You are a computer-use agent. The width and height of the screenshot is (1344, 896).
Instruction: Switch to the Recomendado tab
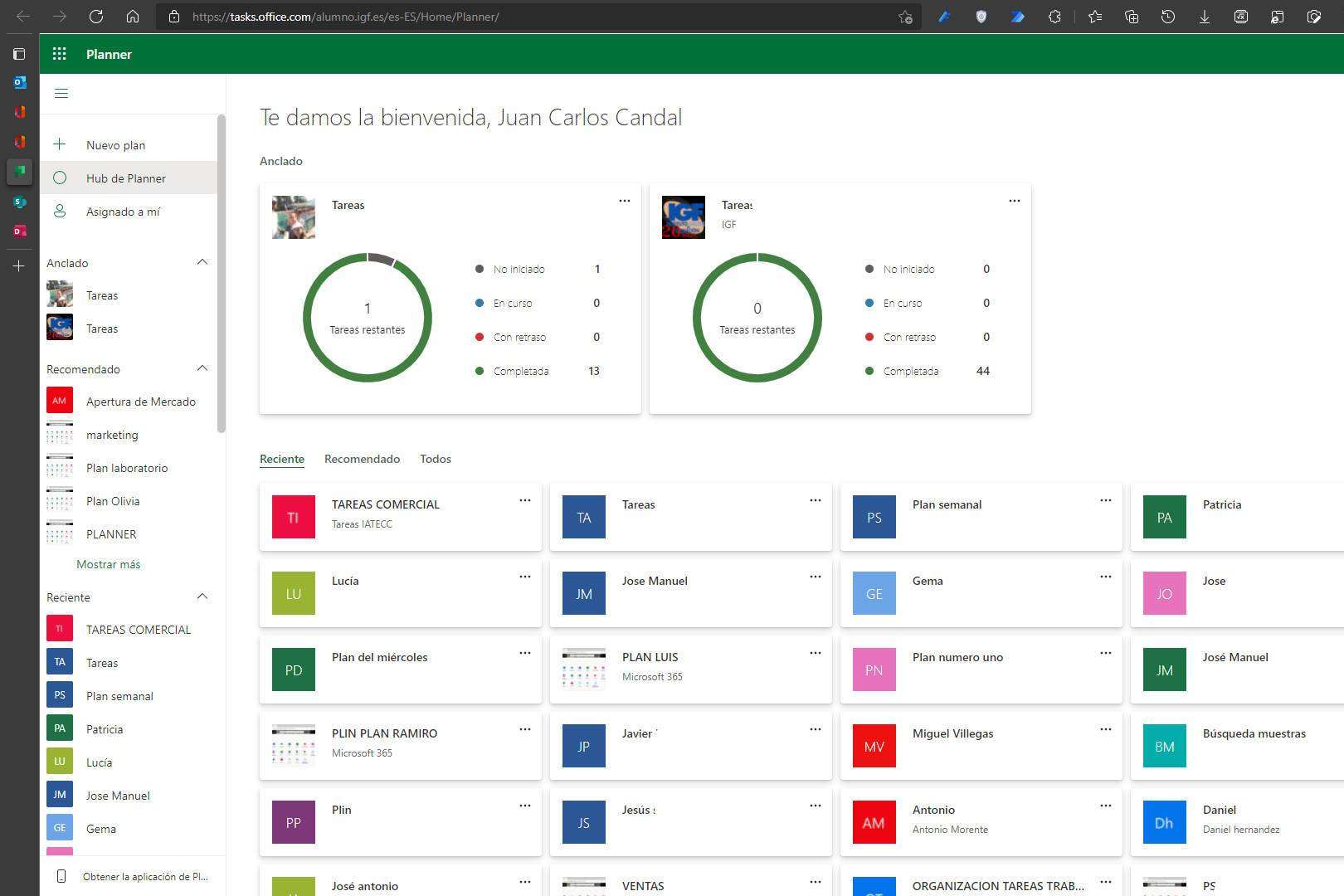[362, 459]
